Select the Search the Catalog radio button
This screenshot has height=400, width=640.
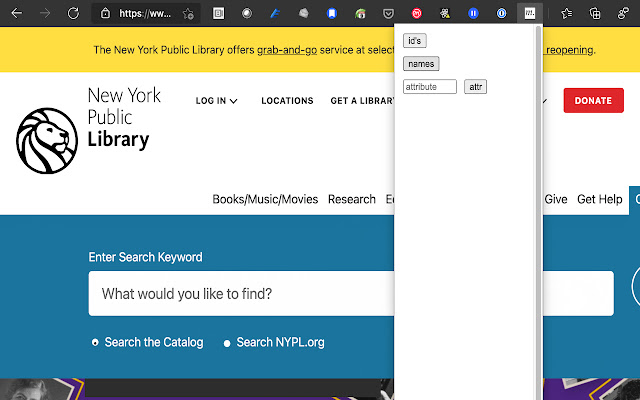[95, 342]
